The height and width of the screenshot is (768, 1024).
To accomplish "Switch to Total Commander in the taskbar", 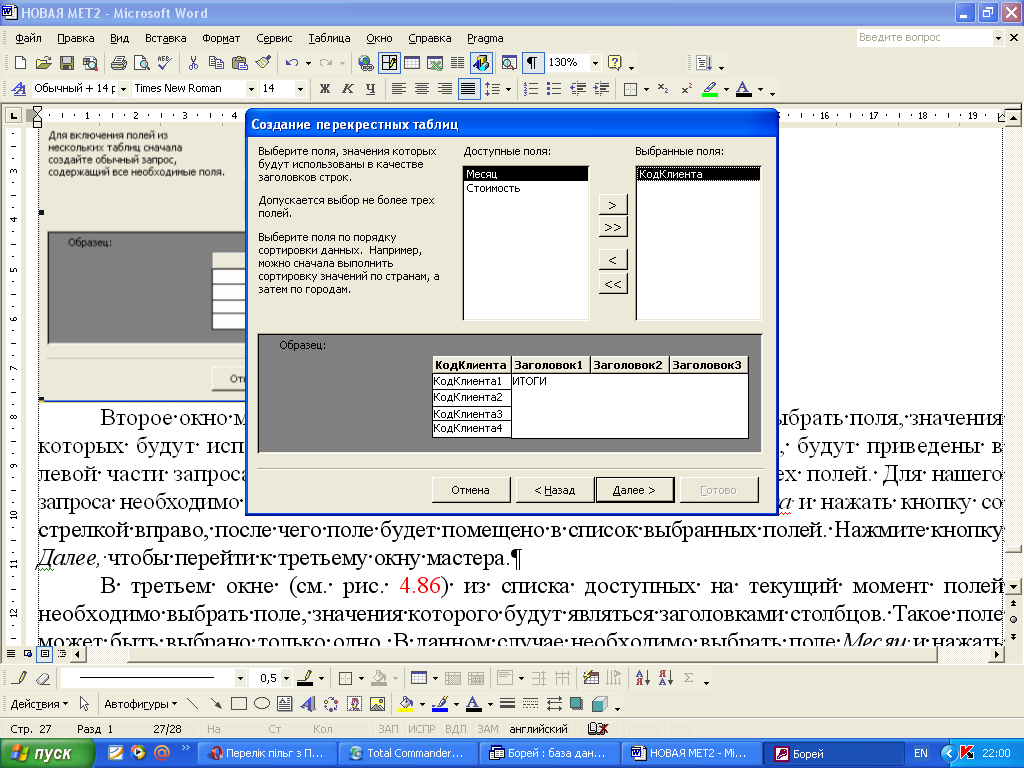I will [406, 753].
